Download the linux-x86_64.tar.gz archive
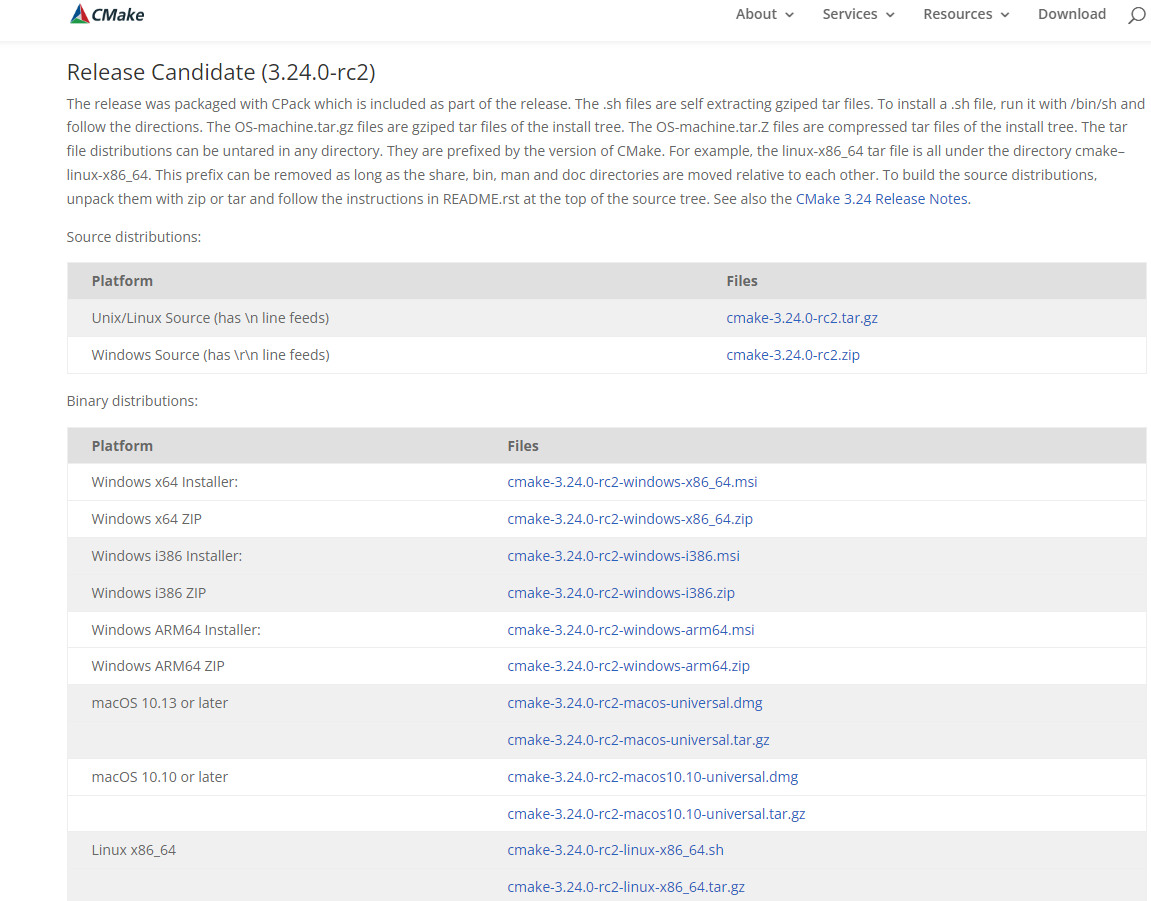 click(x=626, y=887)
